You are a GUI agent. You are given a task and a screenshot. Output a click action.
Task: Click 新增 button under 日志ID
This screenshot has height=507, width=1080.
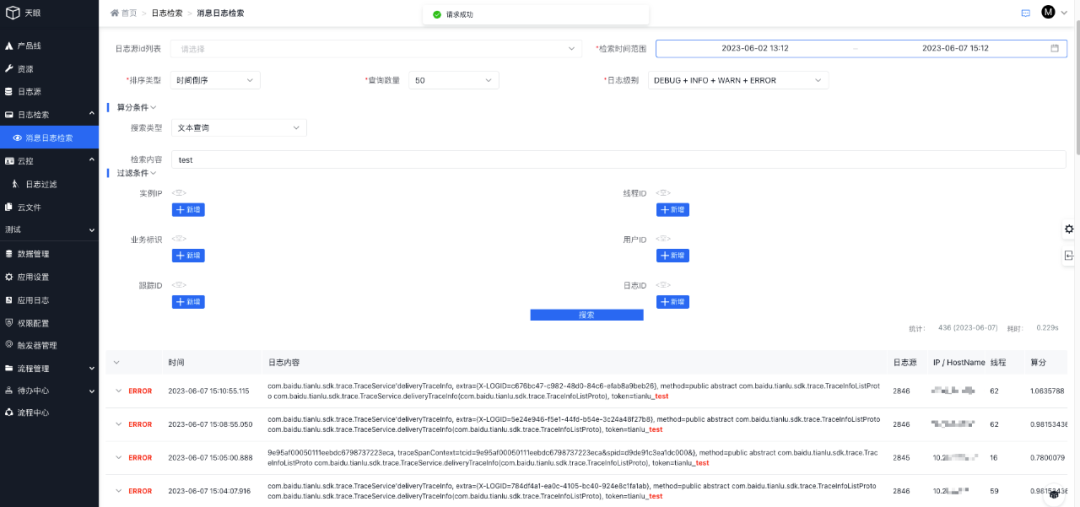(x=673, y=302)
